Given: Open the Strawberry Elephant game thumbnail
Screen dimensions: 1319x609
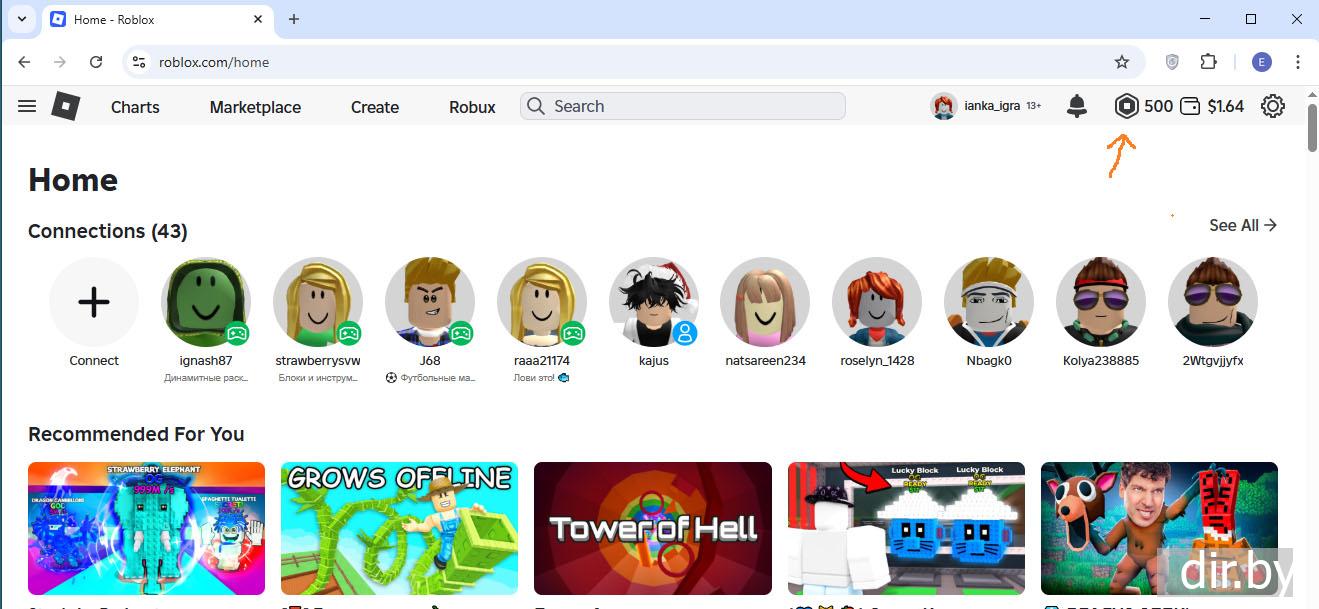Looking at the screenshot, I should click(x=146, y=528).
